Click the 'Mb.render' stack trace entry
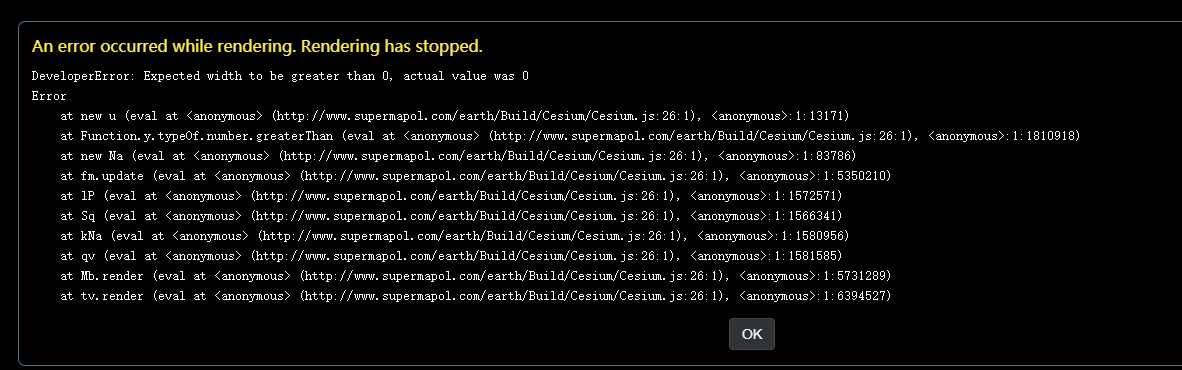The image size is (1182, 370). click(476, 276)
